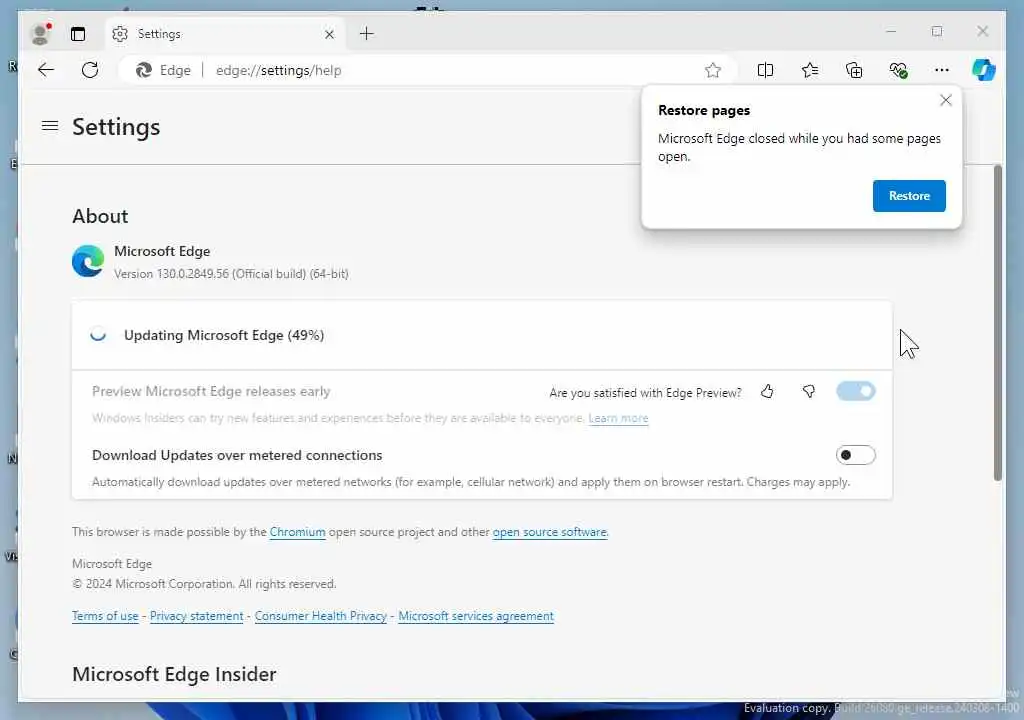Open the Settings and more ellipsis menu
Screen dimensions: 1024x720
click(x=942, y=70)
